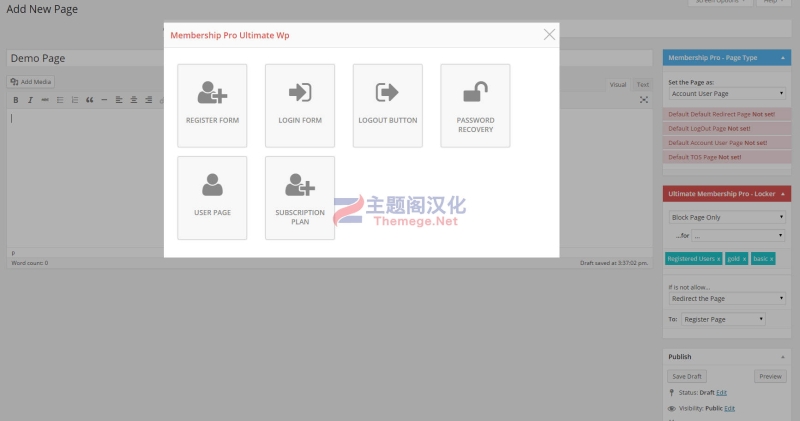Click 'Draft saved at 3:37:02 pm' text
This screenshot has width=800, height=421.
(x=614, y=263)
